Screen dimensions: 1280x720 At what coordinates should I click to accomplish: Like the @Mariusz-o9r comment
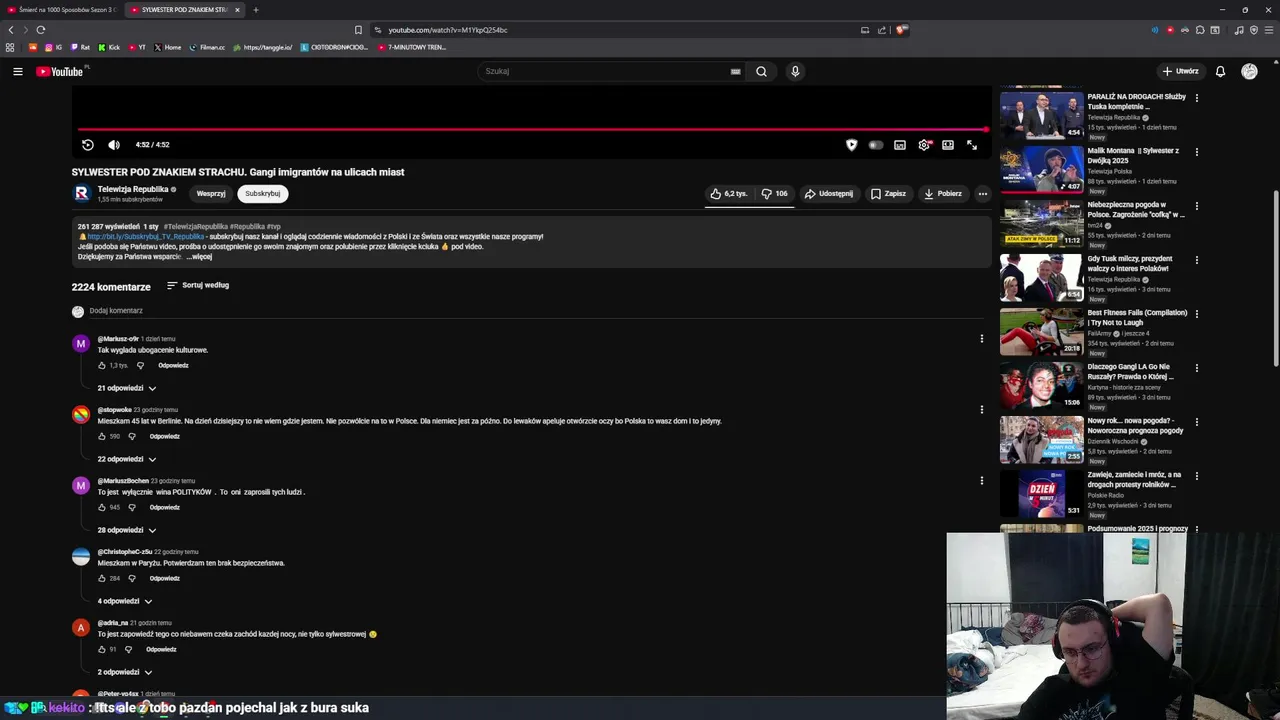(102, 366)
